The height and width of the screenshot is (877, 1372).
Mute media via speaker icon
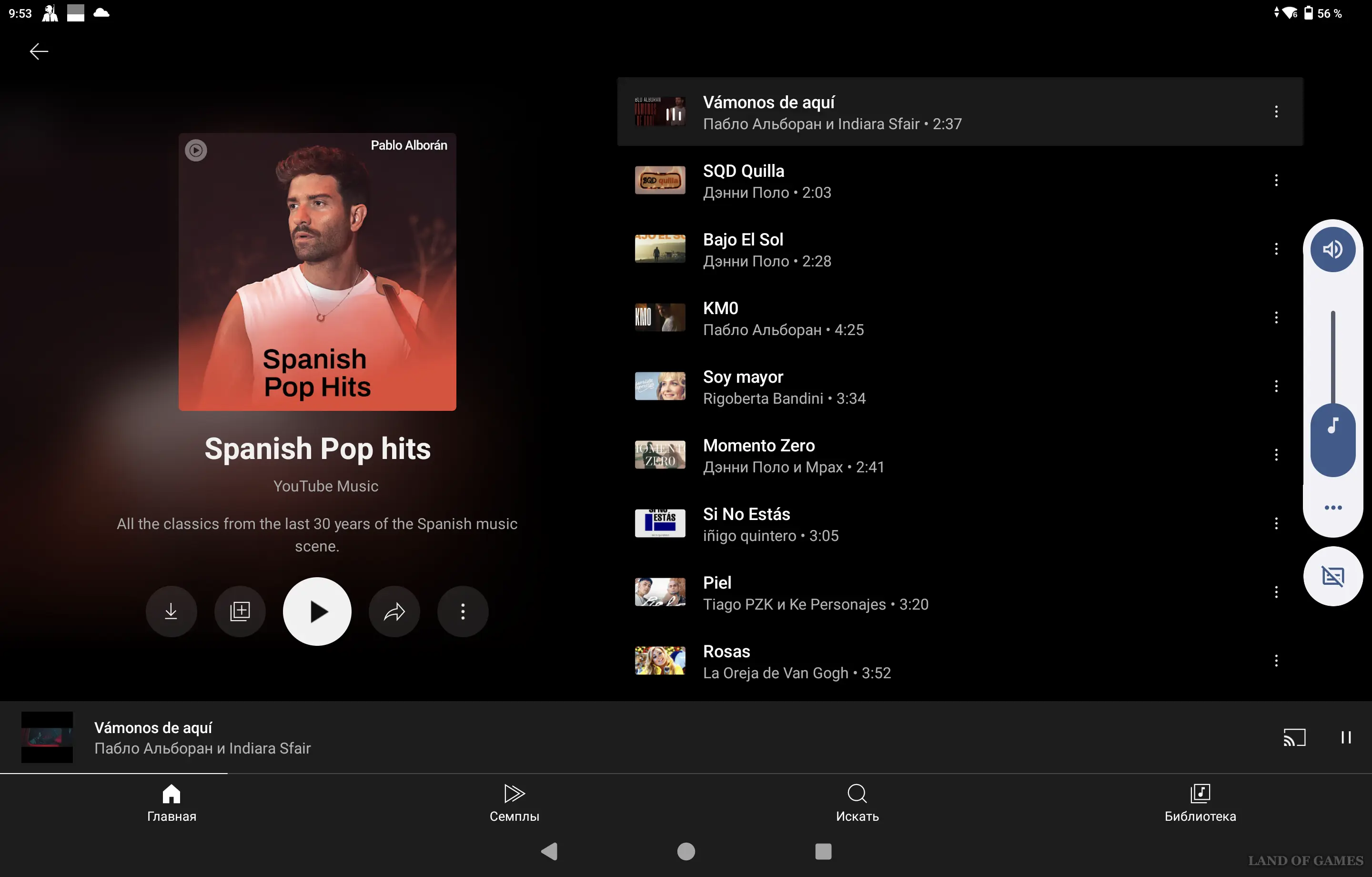[x=1332, y=249]
